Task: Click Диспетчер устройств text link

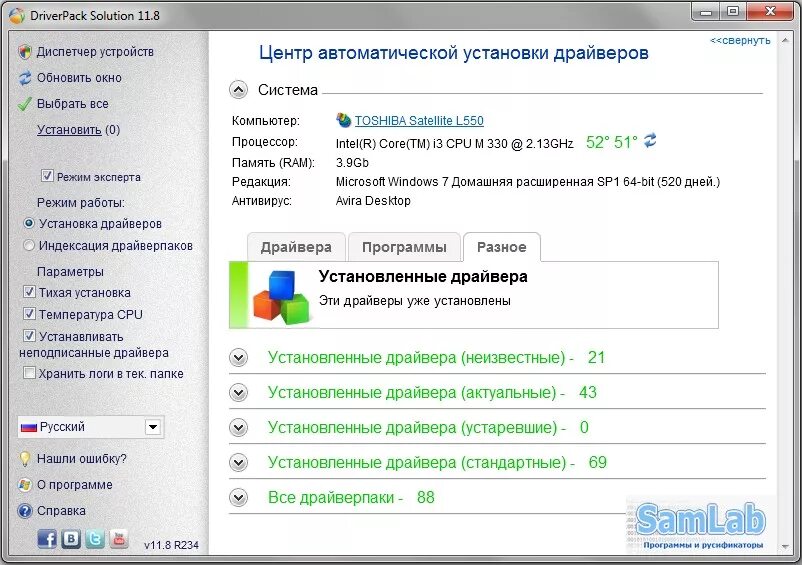Action: tap(95, 52)
